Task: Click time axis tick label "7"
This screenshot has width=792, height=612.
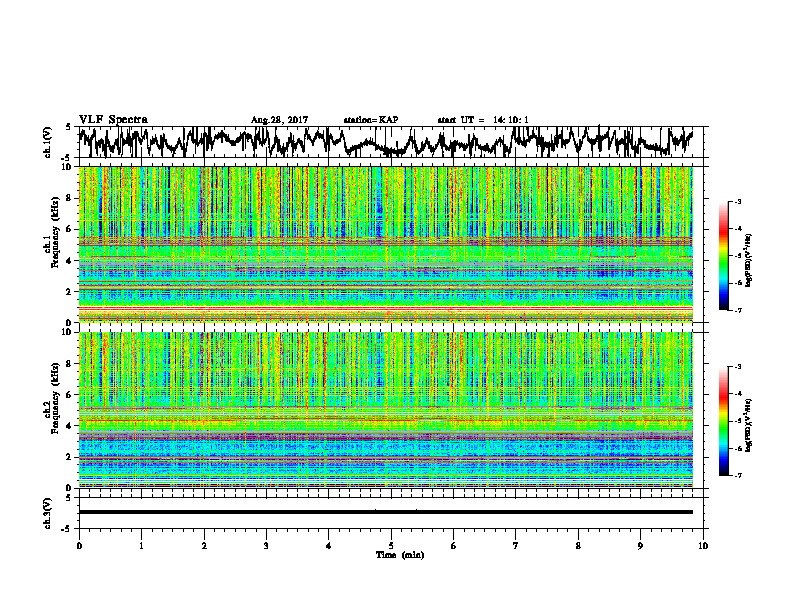Action: tap(516, 546)
